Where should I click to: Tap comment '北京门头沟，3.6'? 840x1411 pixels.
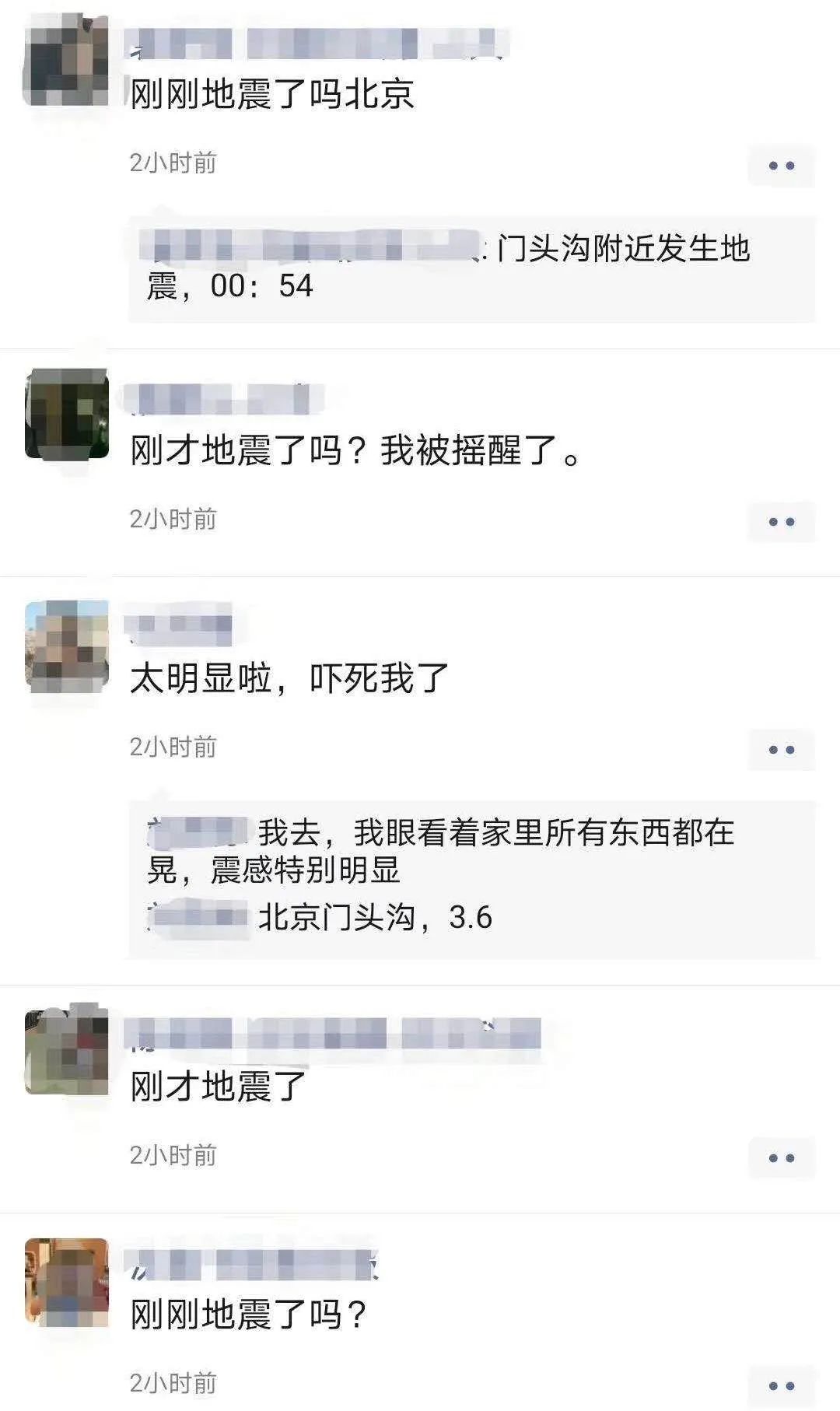coord(375,918)
